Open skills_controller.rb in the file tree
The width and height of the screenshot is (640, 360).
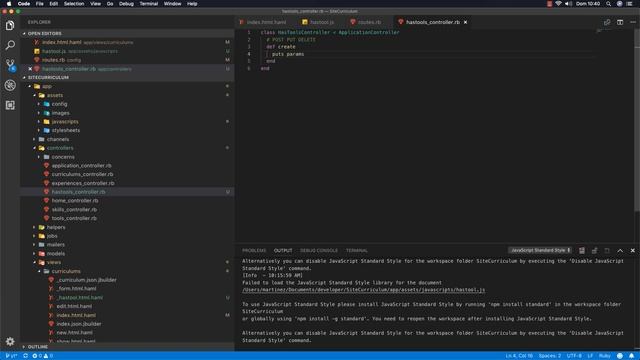[74, 209]
